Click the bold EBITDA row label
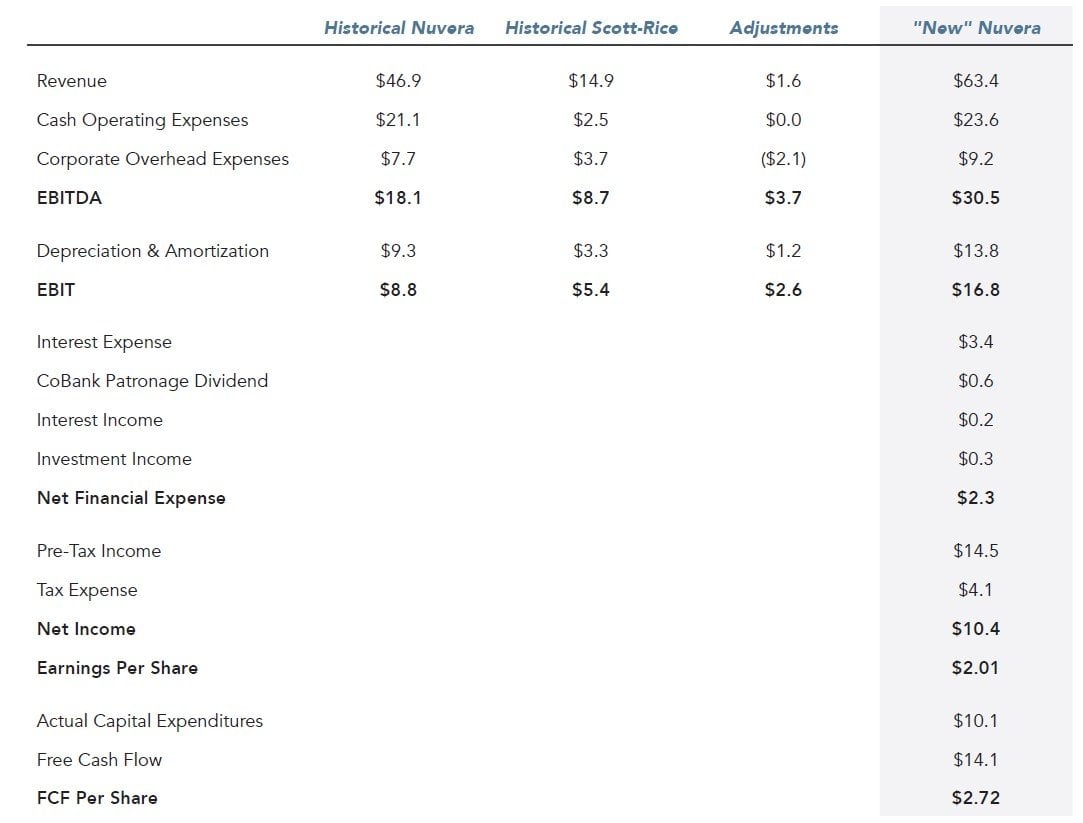The width and height of the screenshot is (1083, 823). click(x=69, y=198)
